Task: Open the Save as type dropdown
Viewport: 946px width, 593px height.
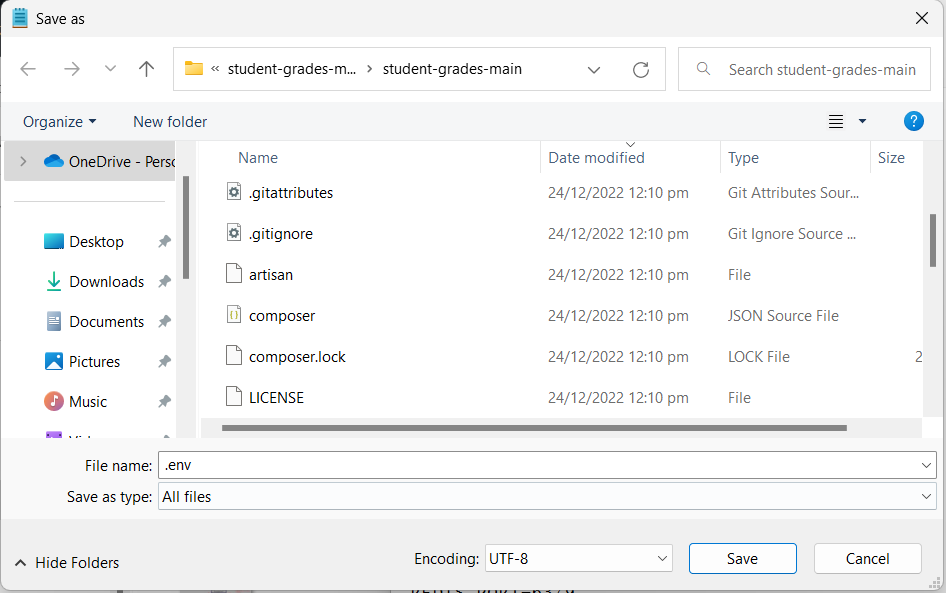Action: [547, 496]
